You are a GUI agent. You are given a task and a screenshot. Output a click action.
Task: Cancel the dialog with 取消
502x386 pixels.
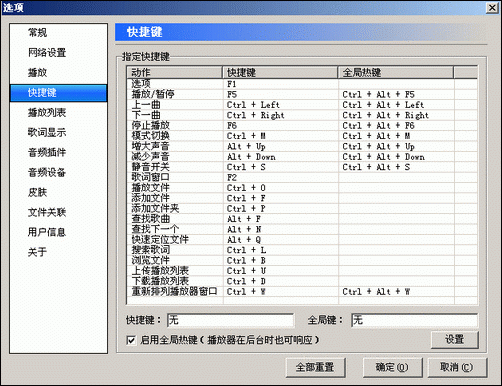(x=457, y=367)
